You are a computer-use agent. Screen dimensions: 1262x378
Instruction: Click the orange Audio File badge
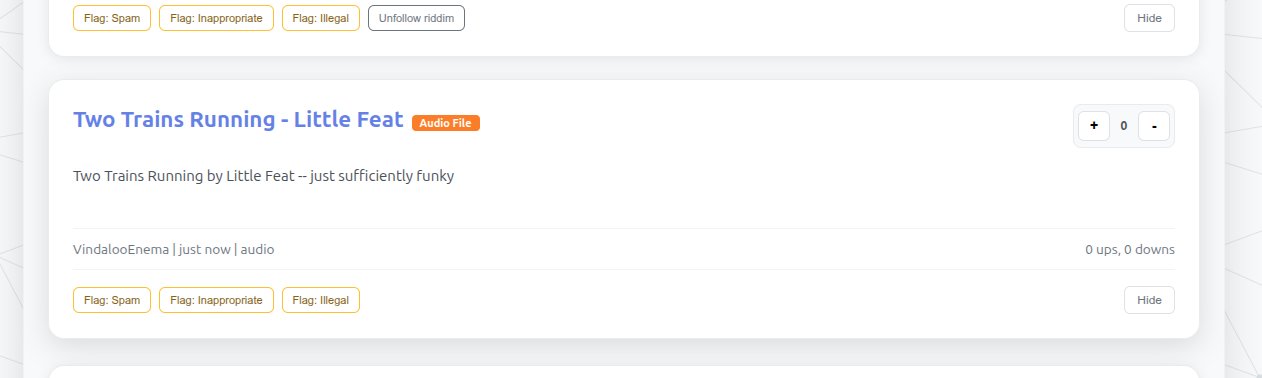445,123
